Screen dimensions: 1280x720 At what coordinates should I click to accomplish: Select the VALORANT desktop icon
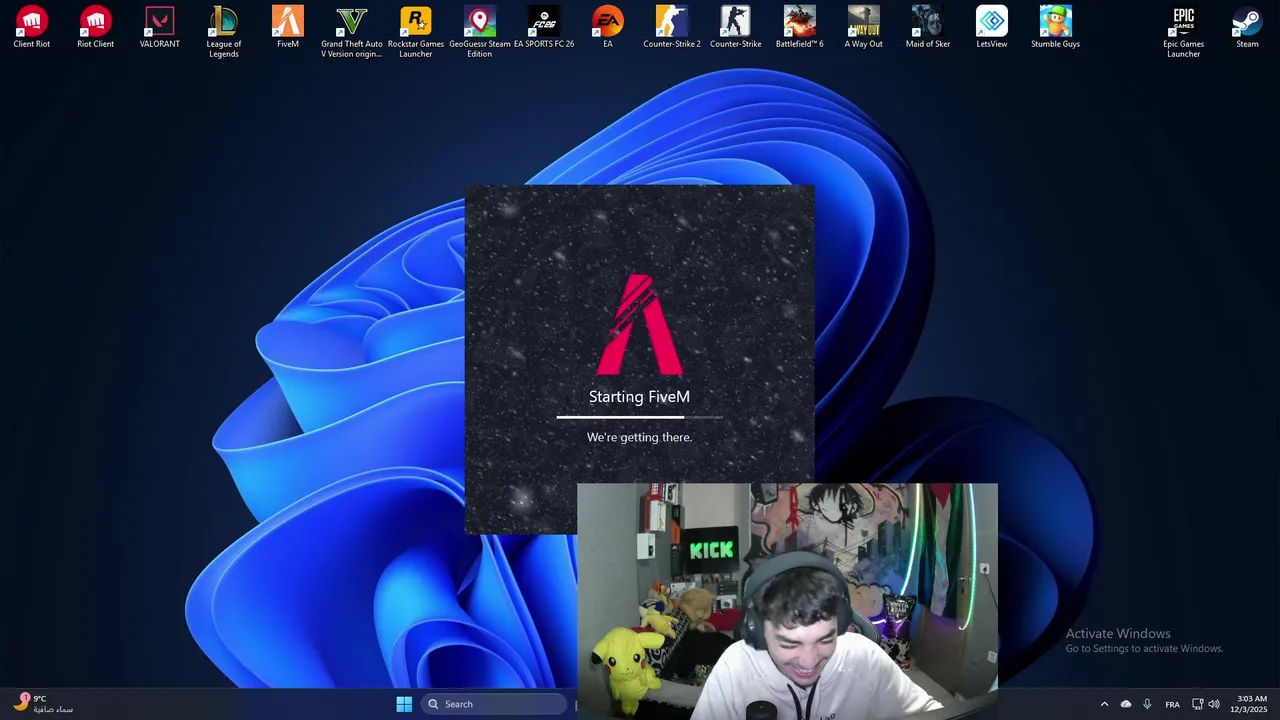pos(160,28)
